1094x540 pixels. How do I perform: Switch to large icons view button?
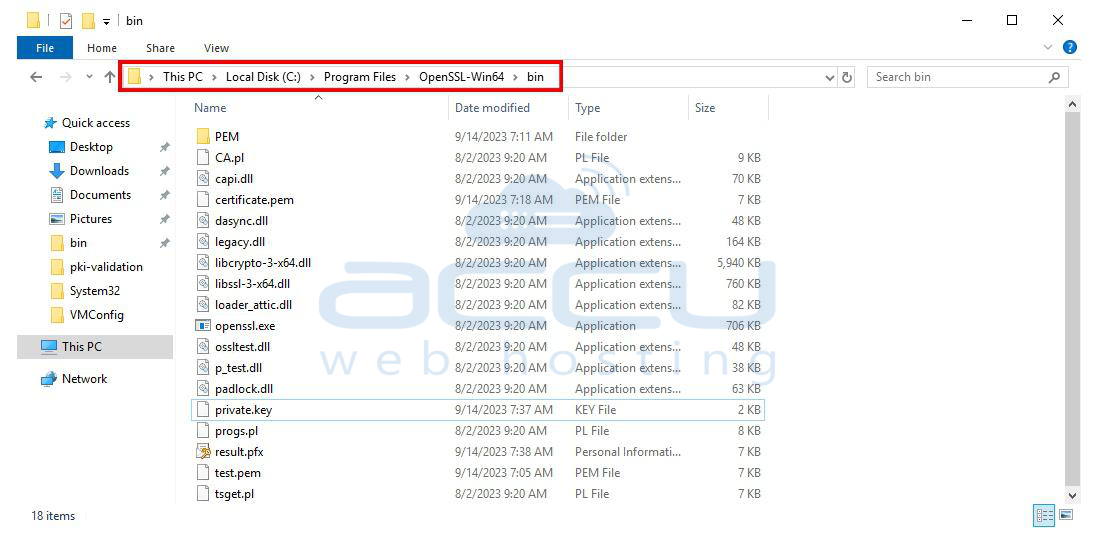point(1066,516)
